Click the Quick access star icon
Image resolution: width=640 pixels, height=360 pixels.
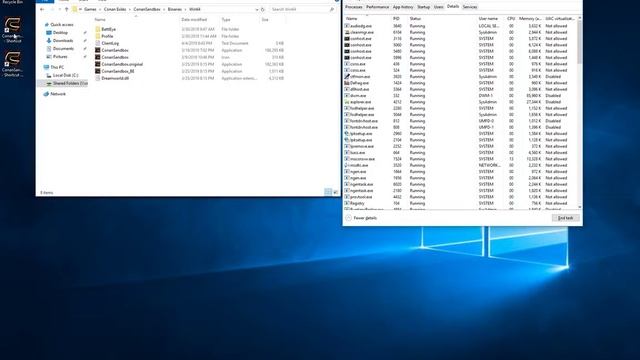46,24
